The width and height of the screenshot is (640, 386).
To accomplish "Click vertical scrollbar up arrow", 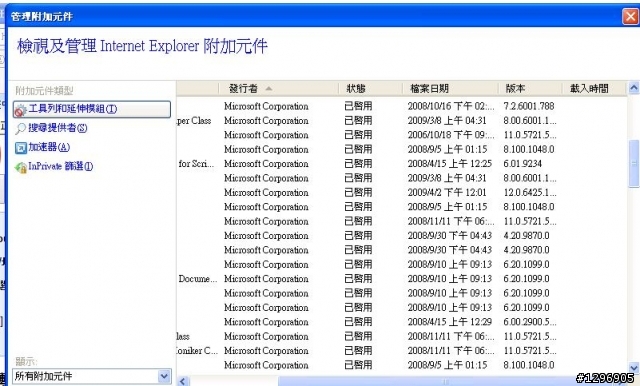I will coord(634,88).
